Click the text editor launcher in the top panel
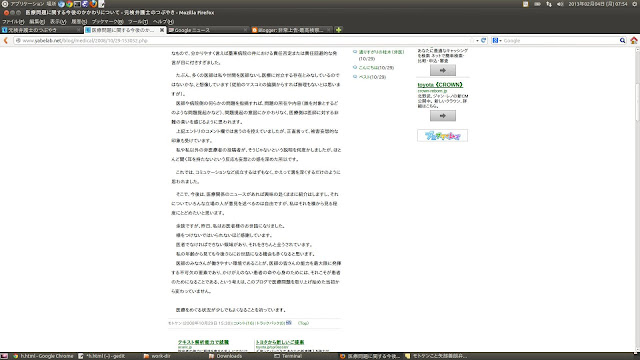The image size is (640, 360). click(101, 4)
